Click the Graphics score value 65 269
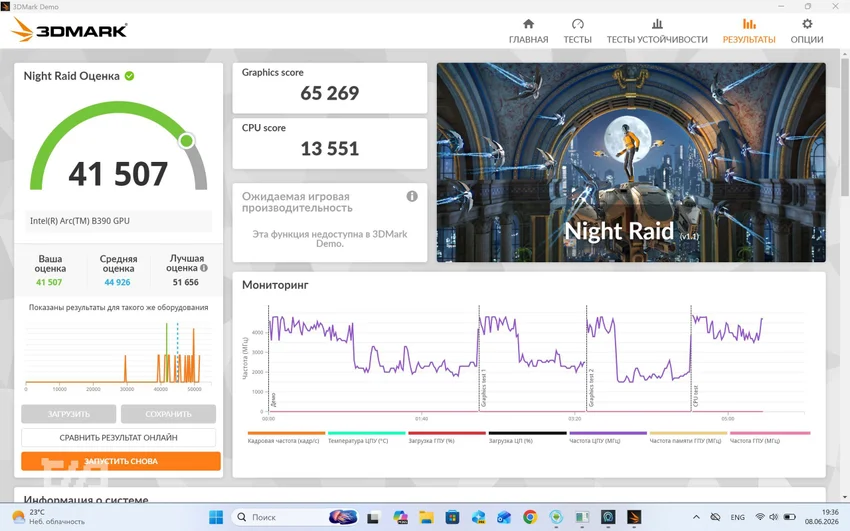This screenshot has height=531, width=850. (330, 93)
